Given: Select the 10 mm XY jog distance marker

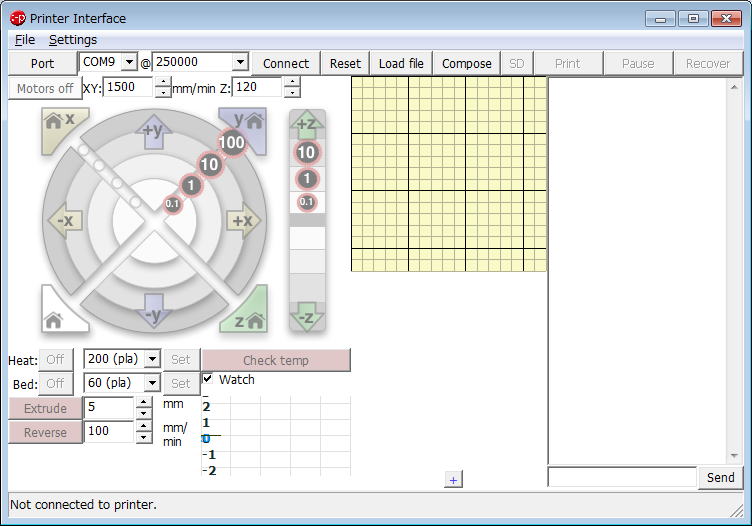Looking at the screenshot, I should [x=210, y=164].
